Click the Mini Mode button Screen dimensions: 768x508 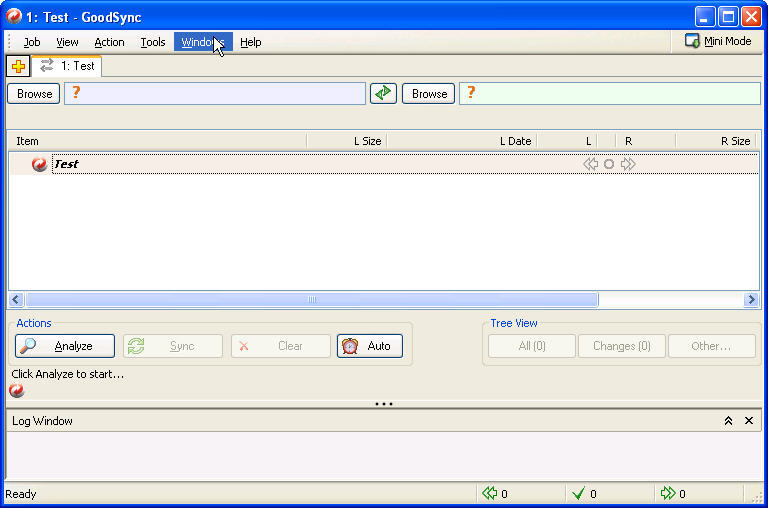(x=718, y=41)
